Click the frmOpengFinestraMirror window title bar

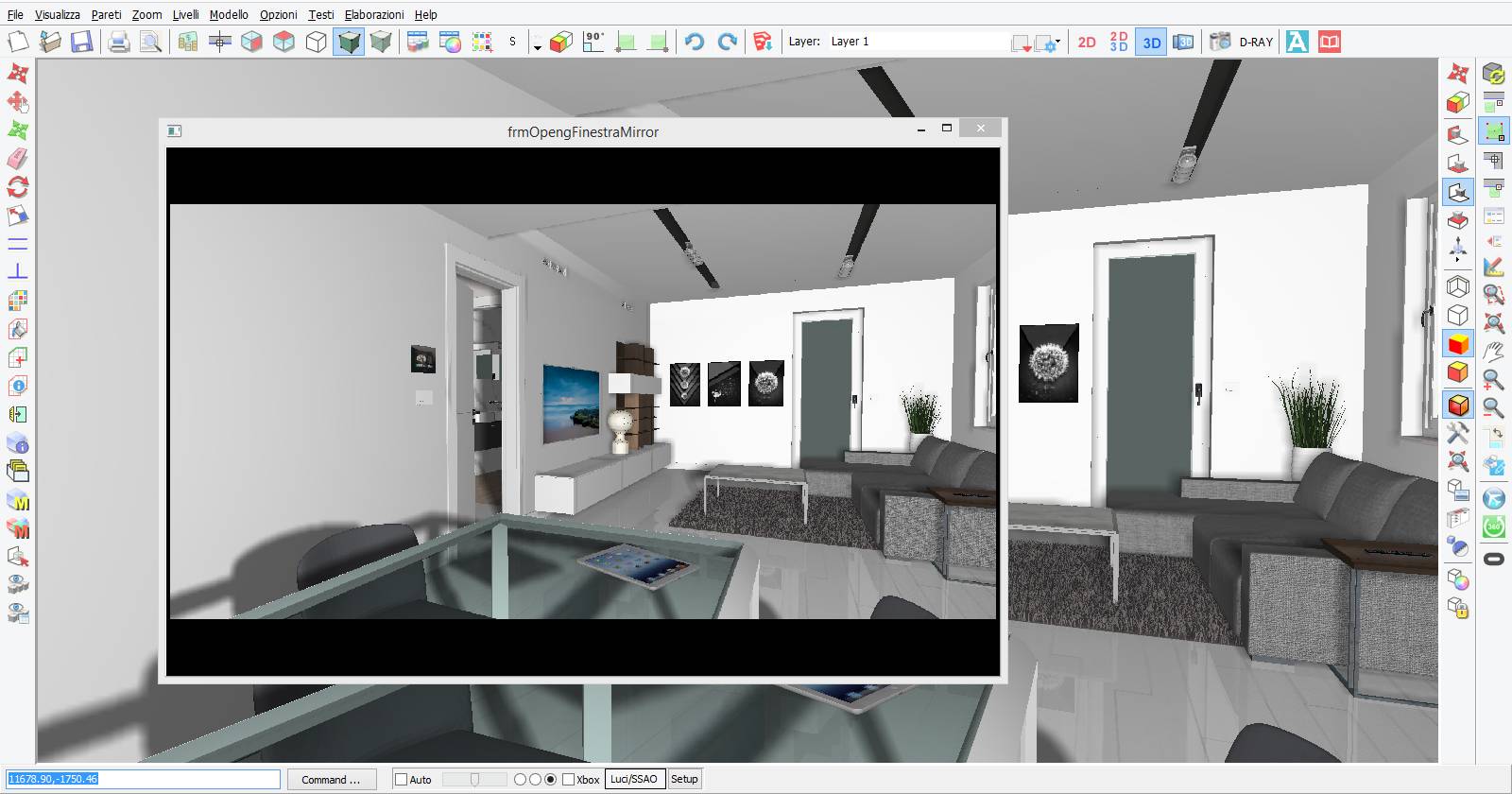(x=583, y=131)
